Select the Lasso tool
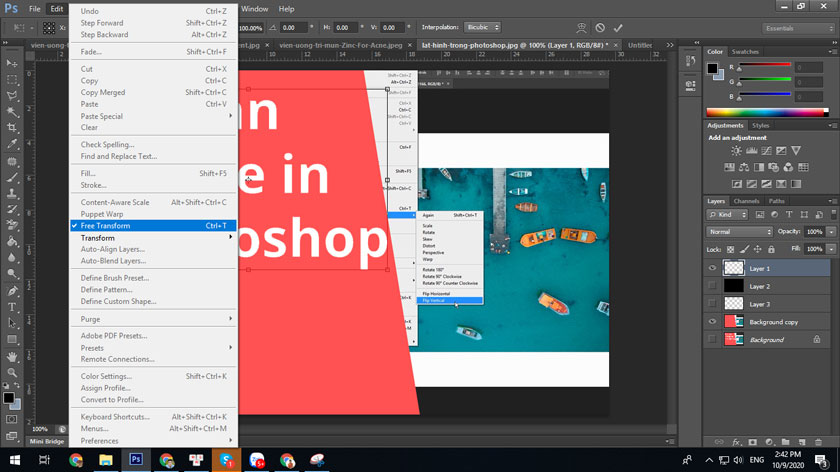Image resolution: width=840 pixels, height=472 pixels. tap(12, 95)
